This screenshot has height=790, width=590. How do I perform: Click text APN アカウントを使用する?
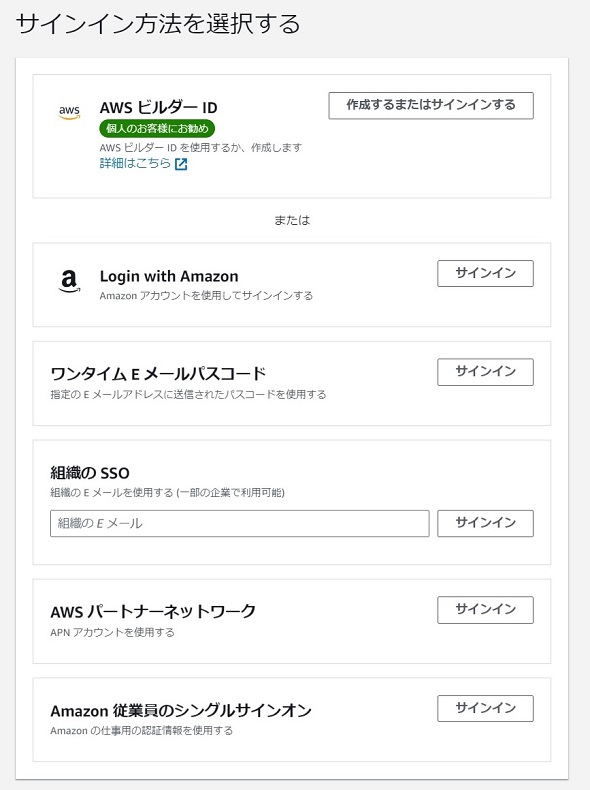[112, 632]
